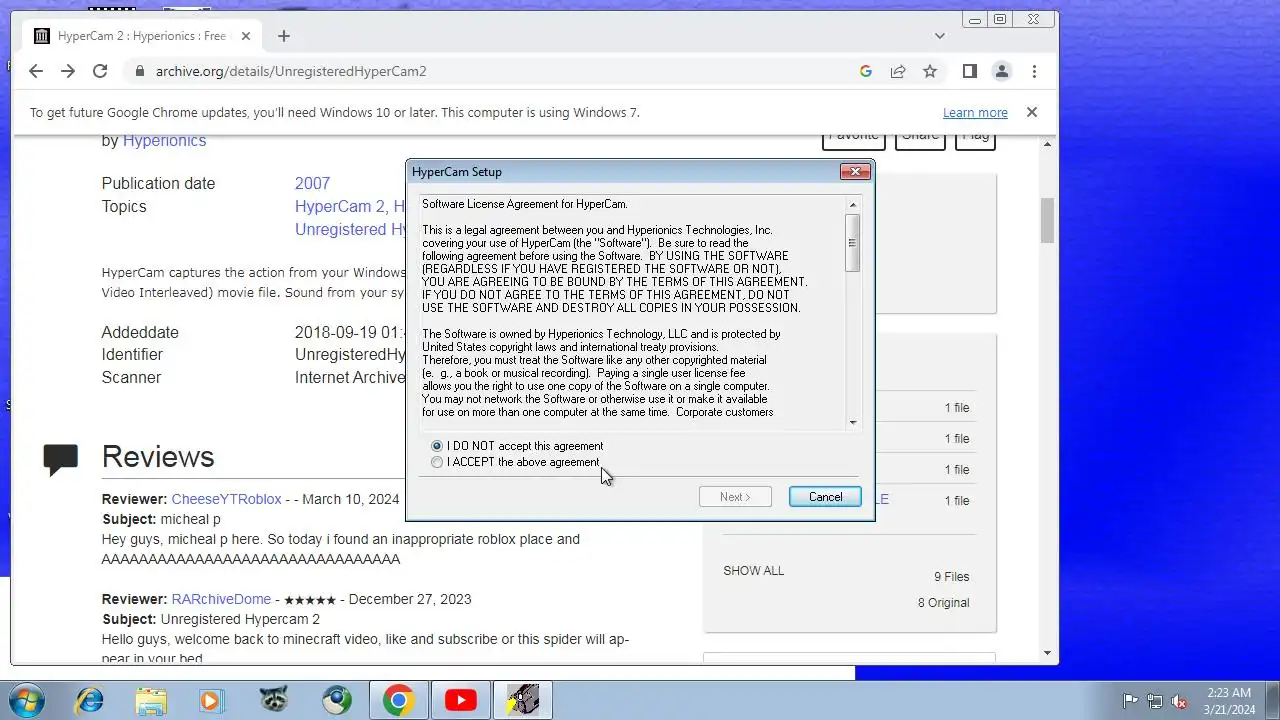Click the page vertical scrollbar thumb
1280x720 pixels.
1047,220
